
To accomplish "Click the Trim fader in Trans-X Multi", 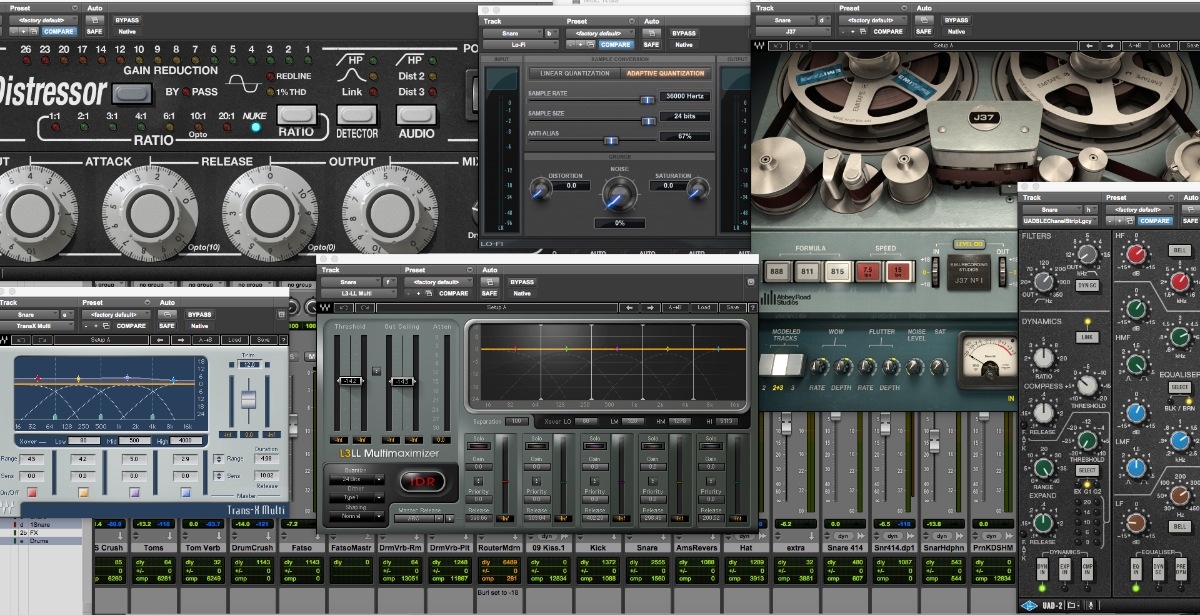I will tap(248, 399).
